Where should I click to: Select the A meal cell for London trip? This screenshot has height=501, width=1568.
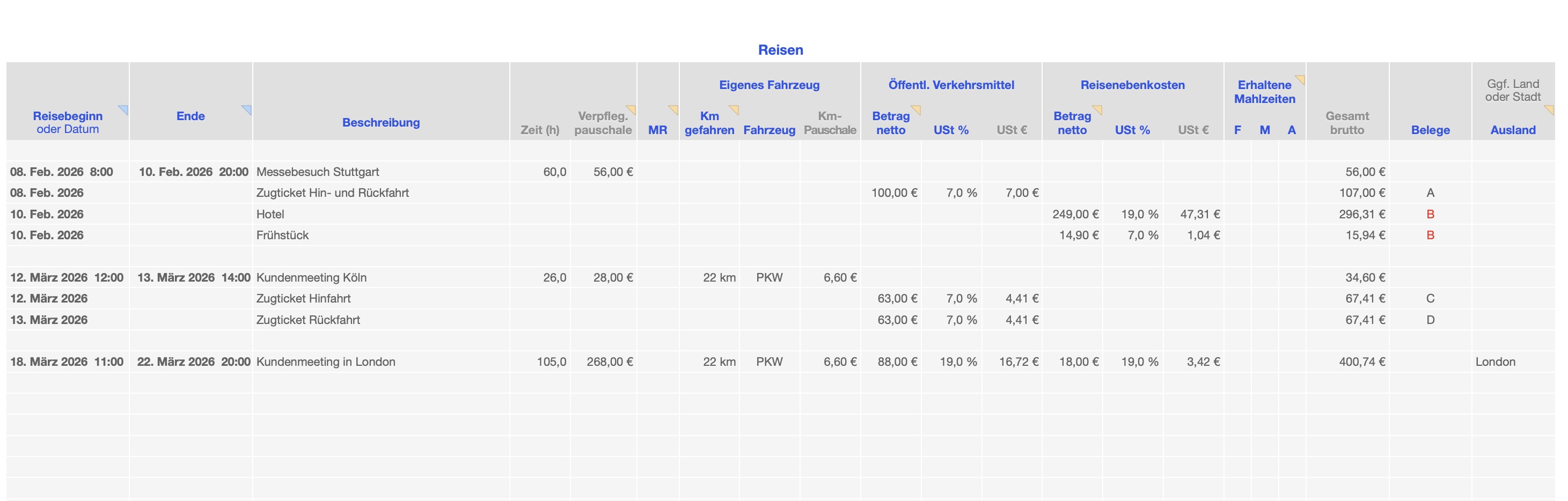(x=1292, y=362)
